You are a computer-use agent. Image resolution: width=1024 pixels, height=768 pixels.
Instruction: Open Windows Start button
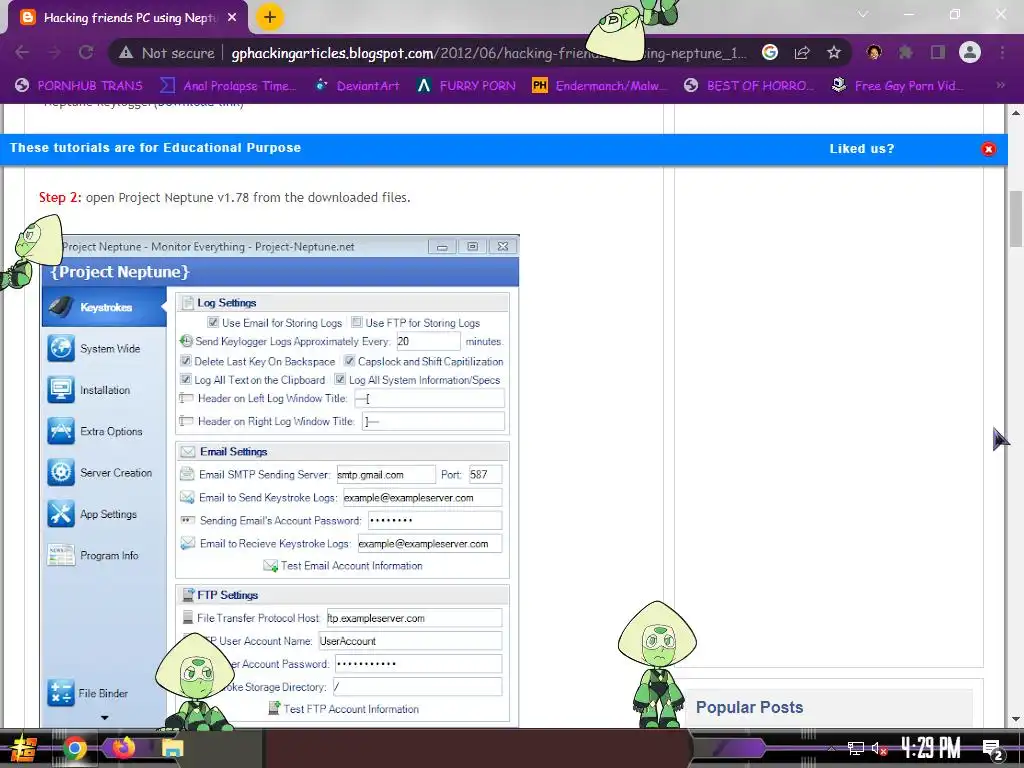[24, 749]
